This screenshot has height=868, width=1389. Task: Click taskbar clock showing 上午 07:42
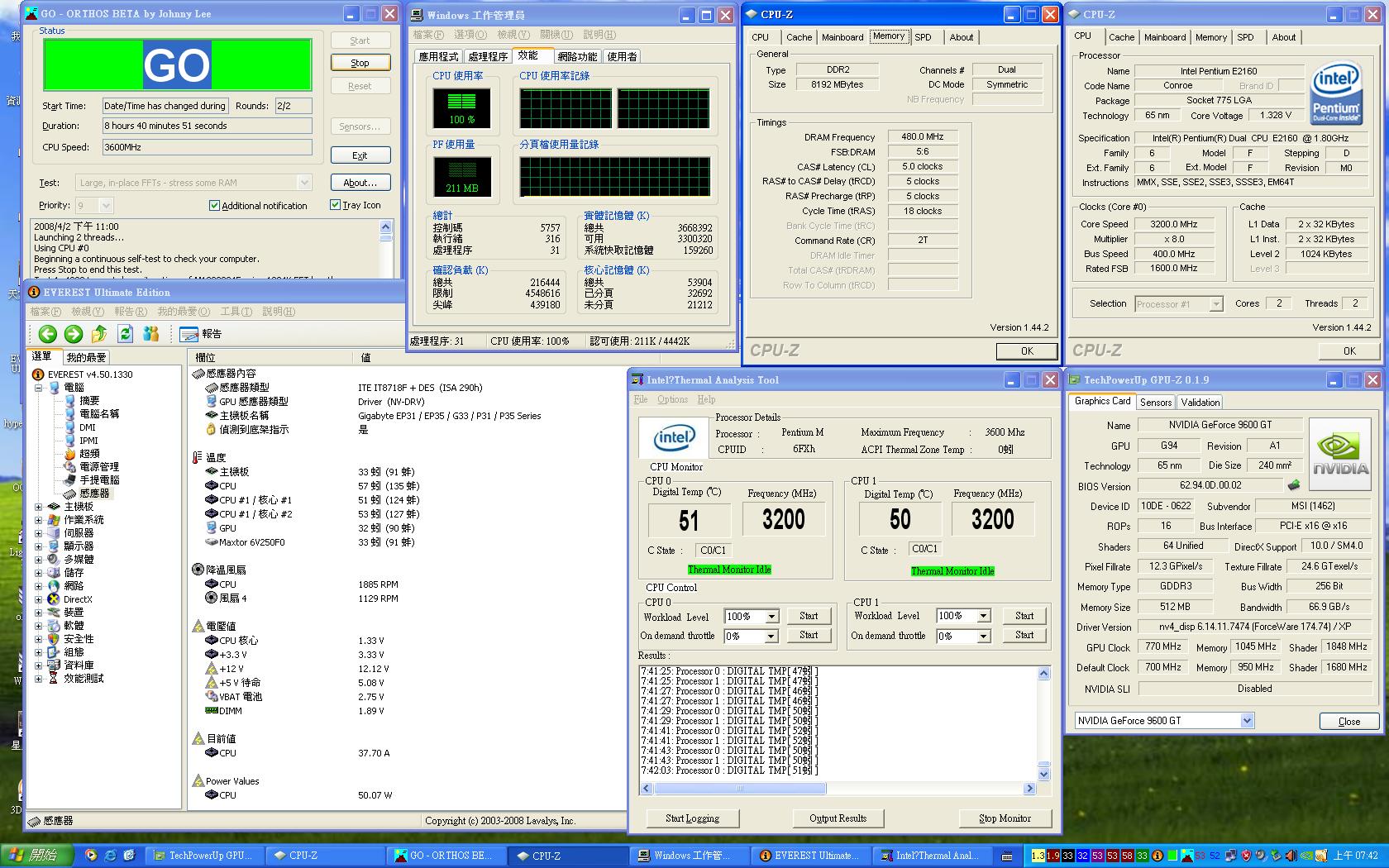(x=1354, y=856)
